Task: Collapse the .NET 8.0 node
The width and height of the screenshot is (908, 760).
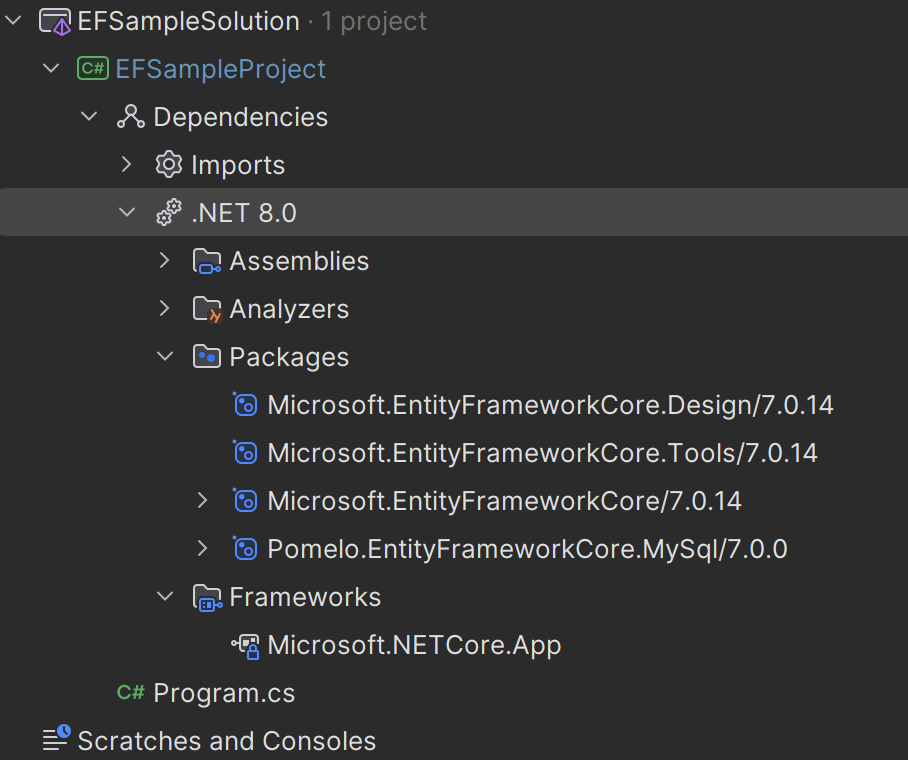Action: point(127,213)
